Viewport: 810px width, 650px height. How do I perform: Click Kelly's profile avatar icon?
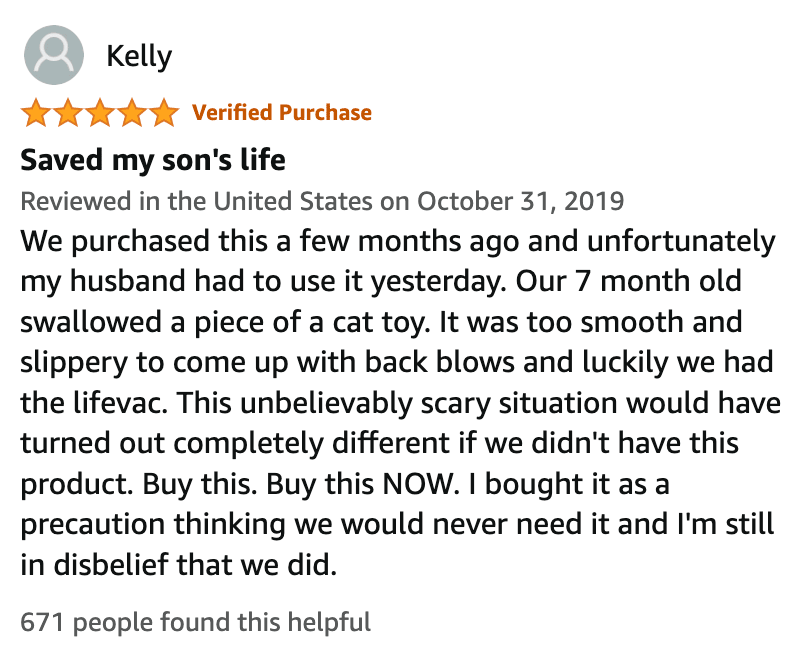click(54, 55)
